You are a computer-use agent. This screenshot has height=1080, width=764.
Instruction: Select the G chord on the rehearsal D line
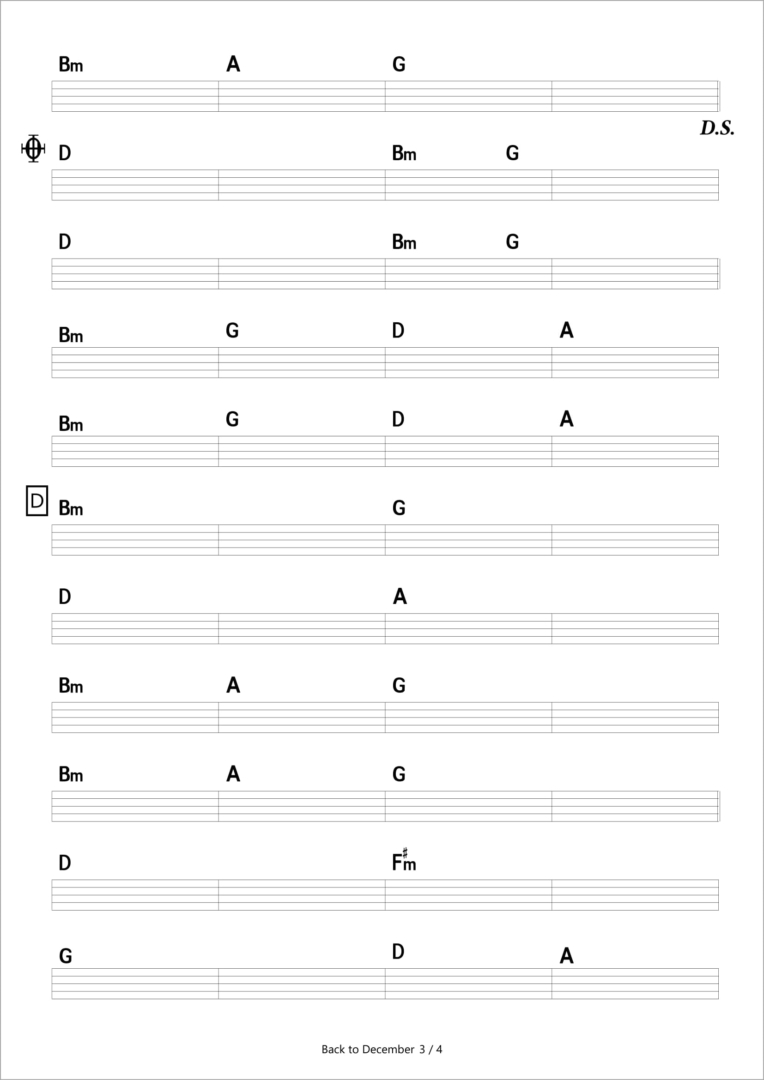pyautogui.click(x=399, y=508)
